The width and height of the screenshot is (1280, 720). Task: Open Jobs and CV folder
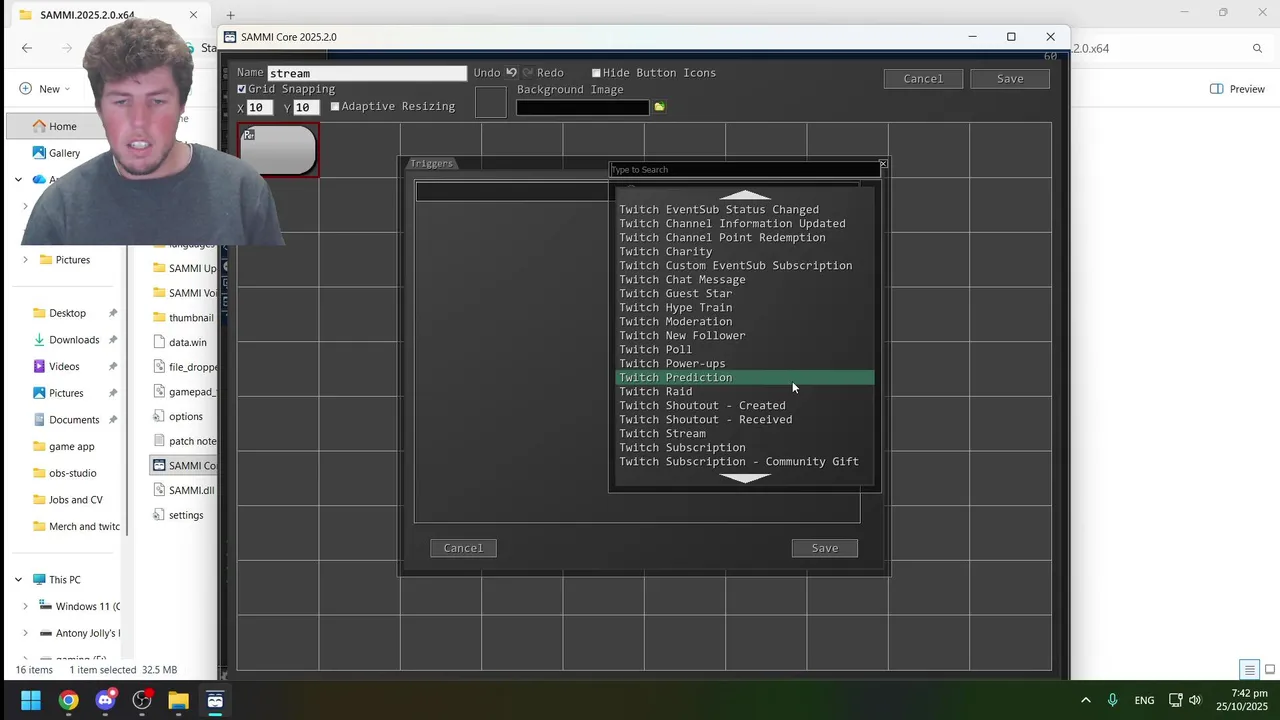tap(75, 500)
